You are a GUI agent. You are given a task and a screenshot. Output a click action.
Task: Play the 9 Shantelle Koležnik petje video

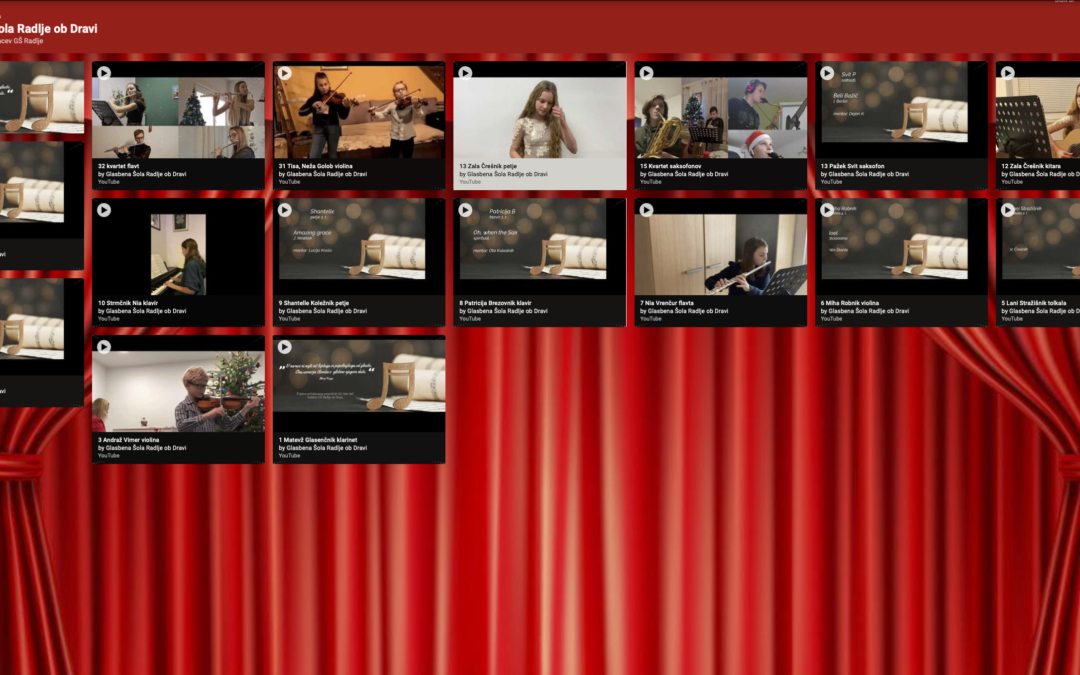(x=284, y=210)
